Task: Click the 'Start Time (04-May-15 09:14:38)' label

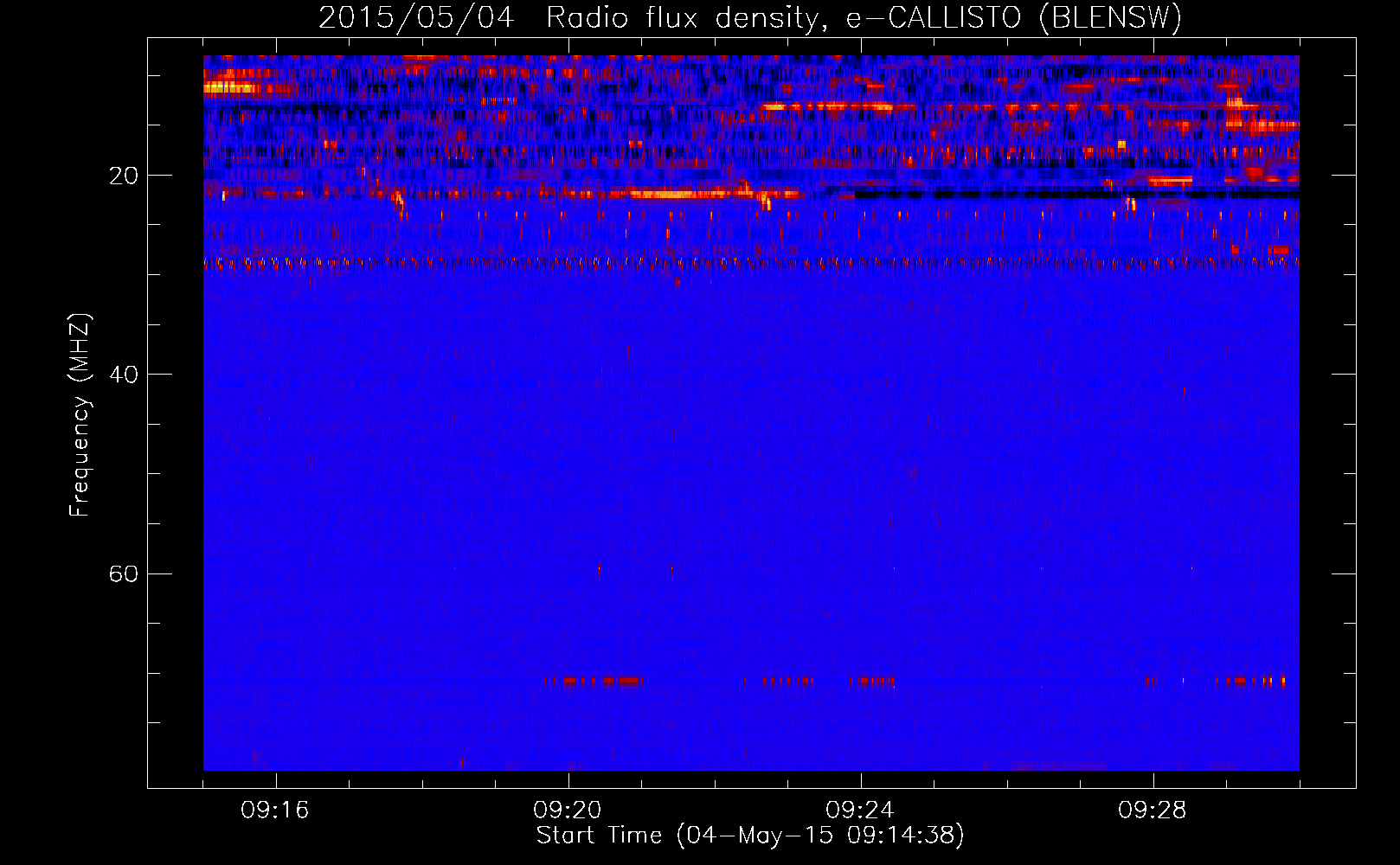Action: pyautogui.click(x=750, y=836)
